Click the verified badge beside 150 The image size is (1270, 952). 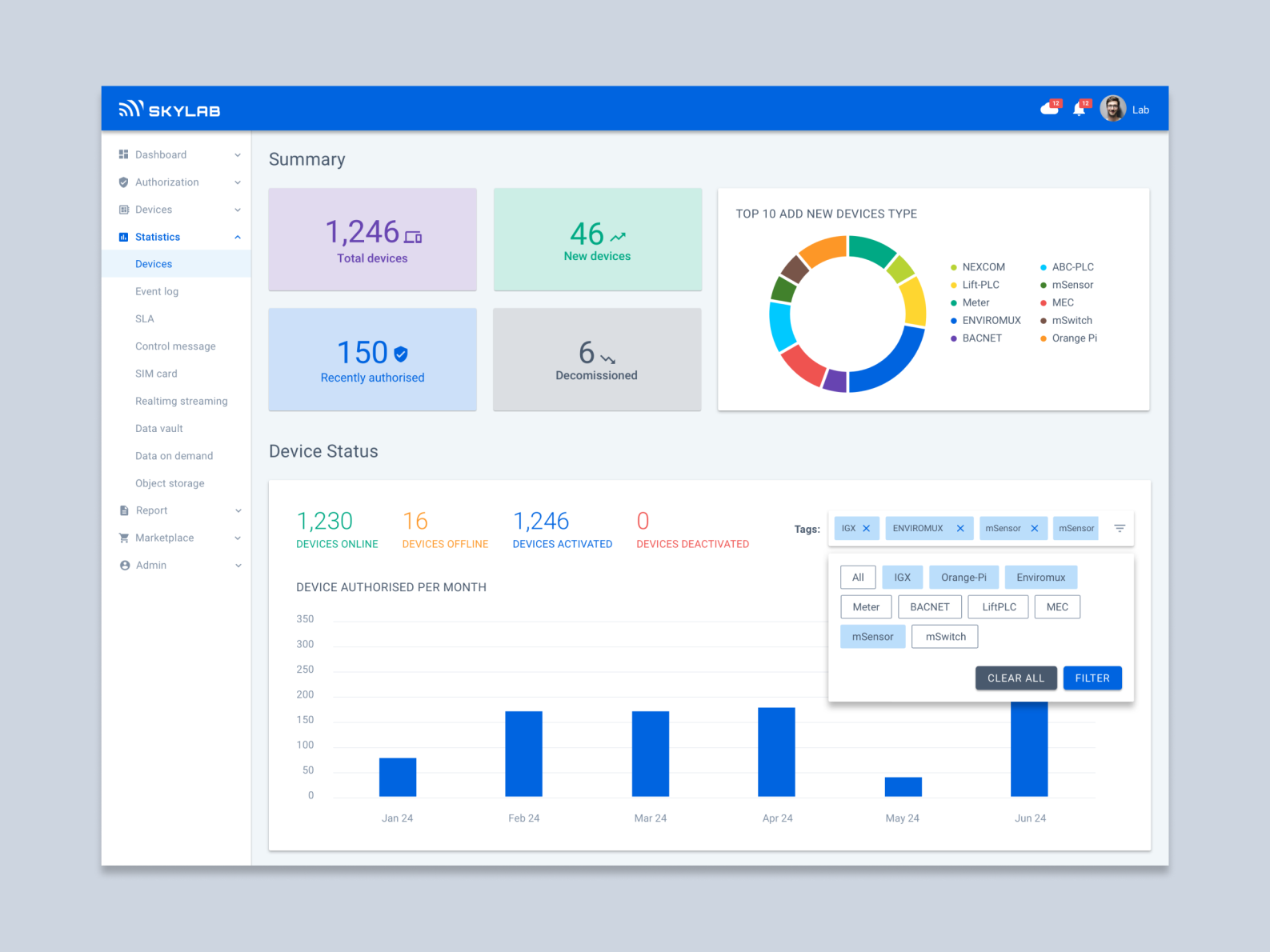pyautogui.click(x=401, y=354)
